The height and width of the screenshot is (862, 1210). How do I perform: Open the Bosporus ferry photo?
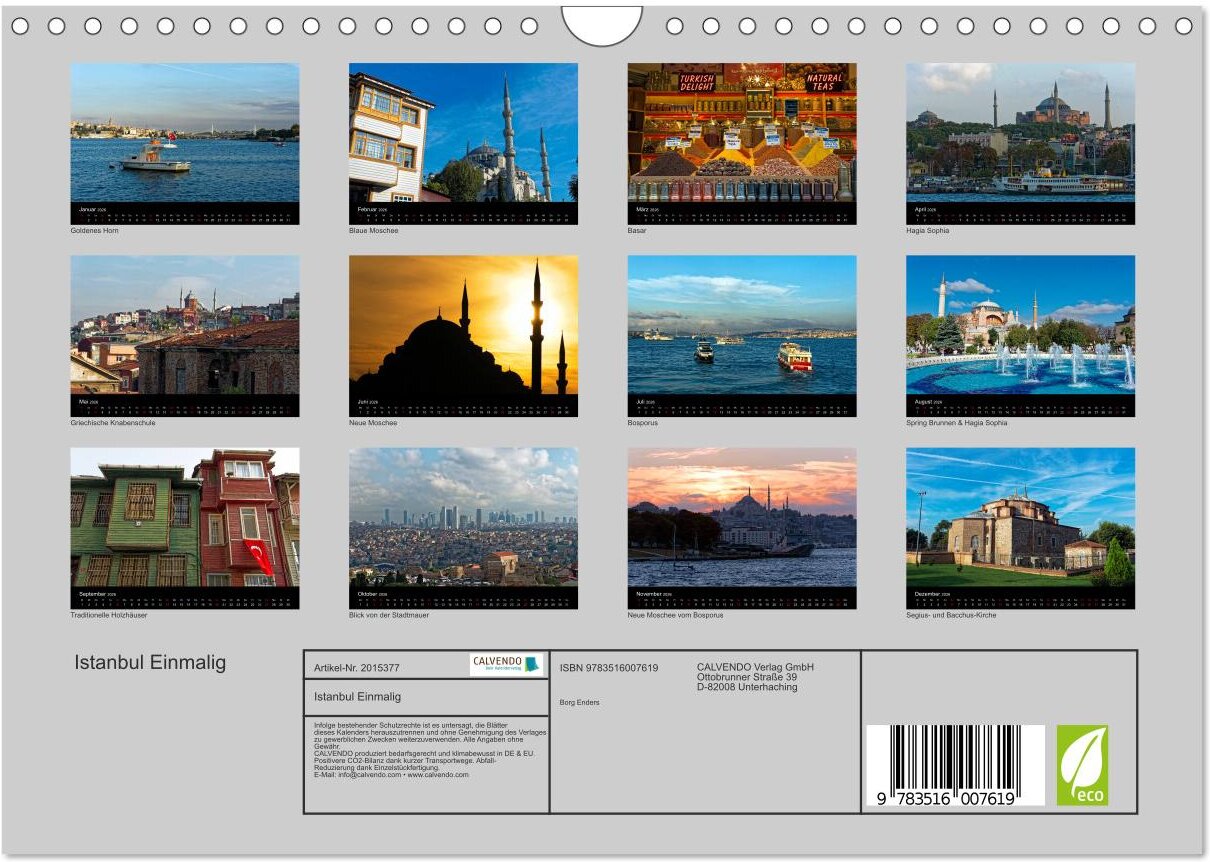742,324
